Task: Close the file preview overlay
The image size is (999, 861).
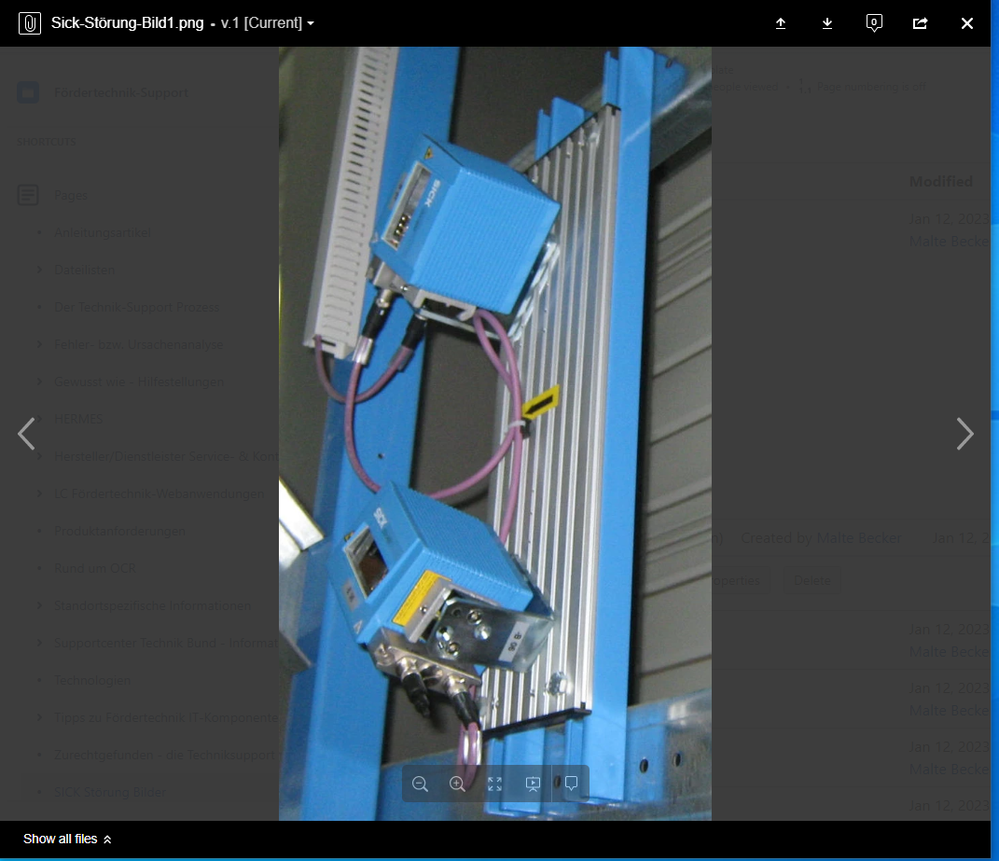Action: (x=967, y=24)
